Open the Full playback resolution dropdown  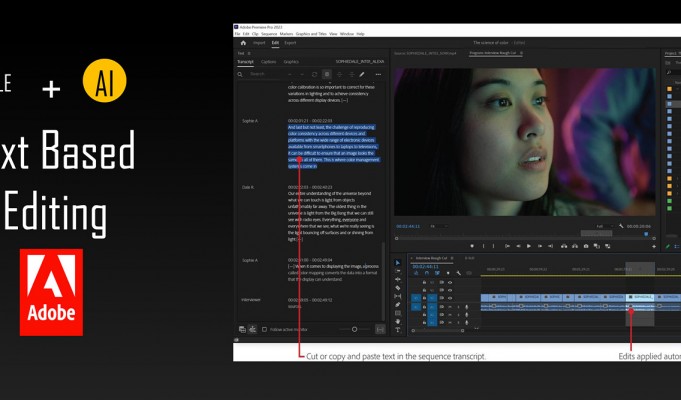coord(605,226)
